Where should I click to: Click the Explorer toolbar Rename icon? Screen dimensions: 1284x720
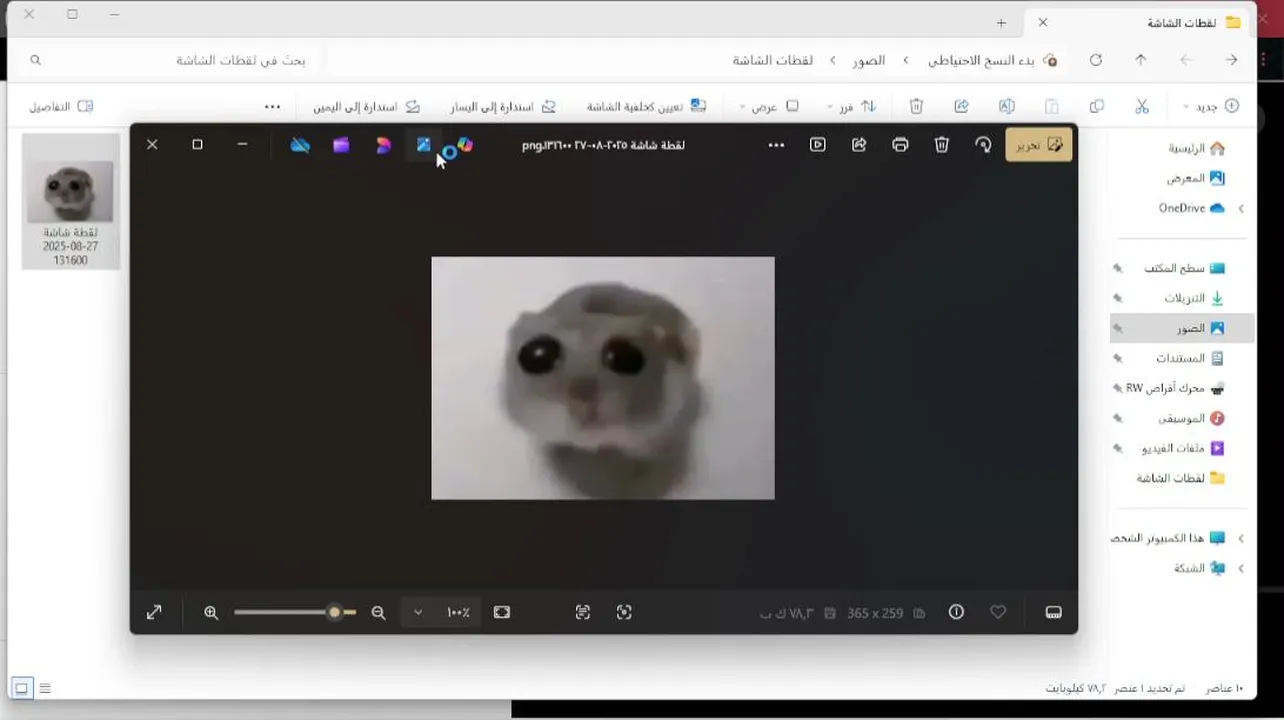1007,106
